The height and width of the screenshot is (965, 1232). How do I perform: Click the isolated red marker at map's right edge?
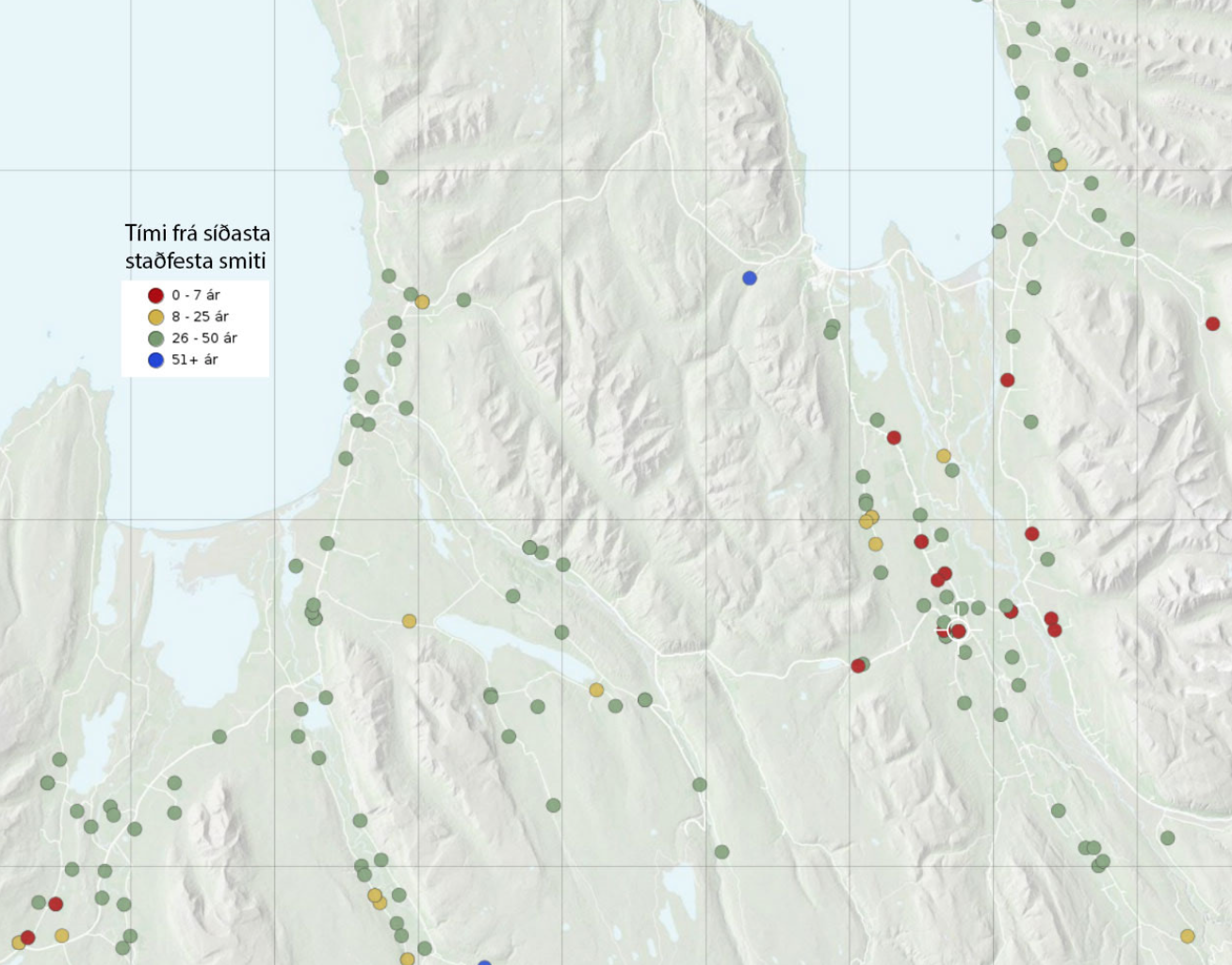pyautogui.click(x=1212, y=324)
